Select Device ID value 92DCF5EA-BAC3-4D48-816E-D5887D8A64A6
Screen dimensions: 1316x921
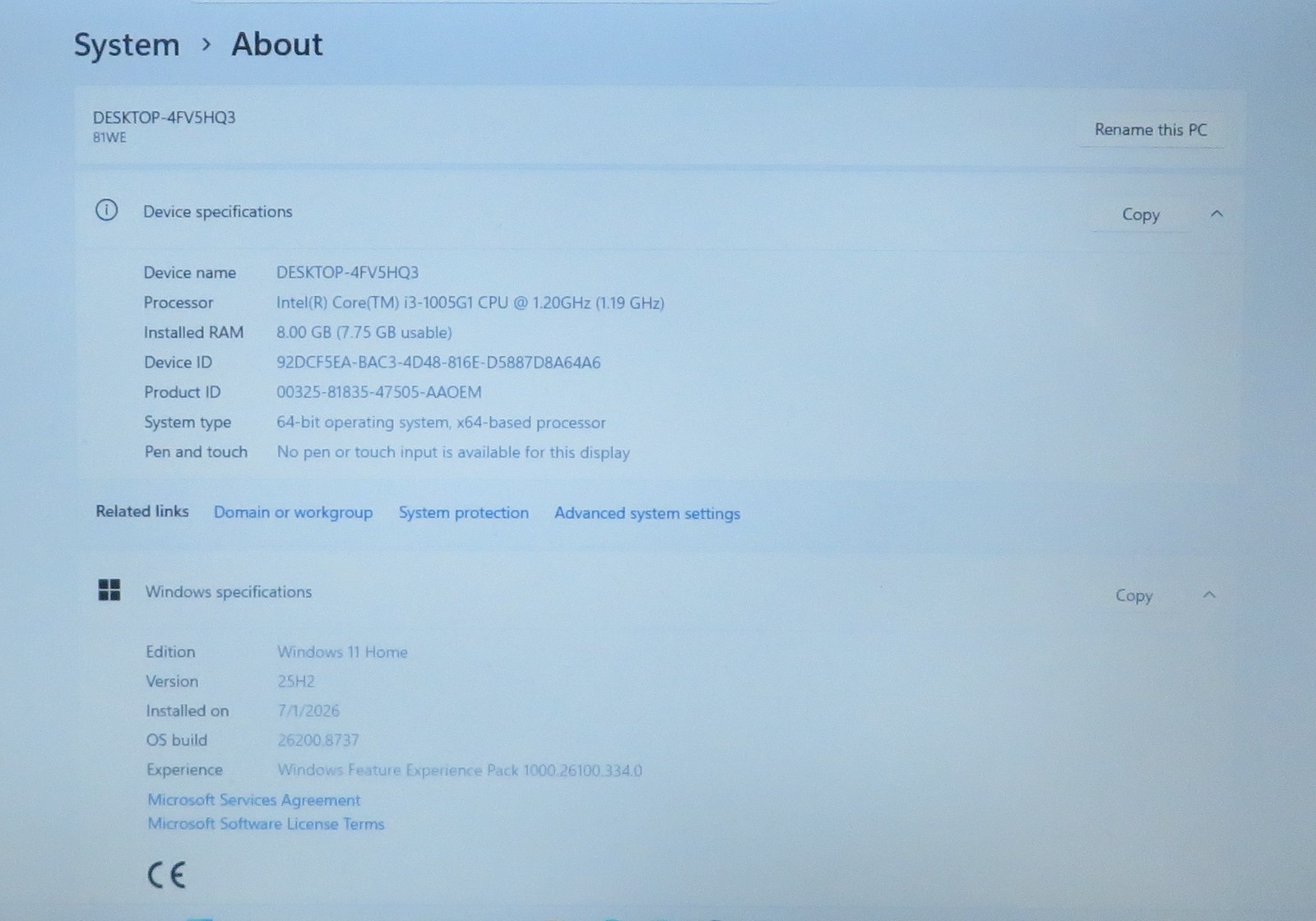[438, 362]
